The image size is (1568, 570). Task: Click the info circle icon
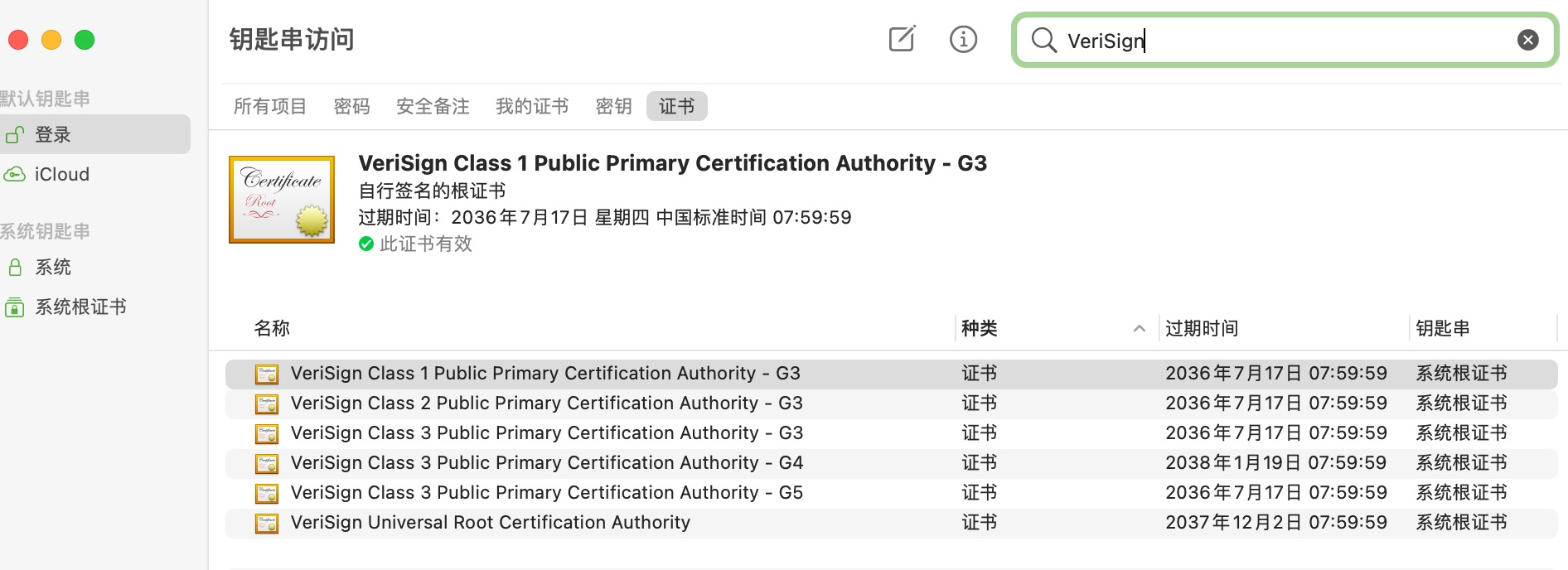click(x=963, y=39)
